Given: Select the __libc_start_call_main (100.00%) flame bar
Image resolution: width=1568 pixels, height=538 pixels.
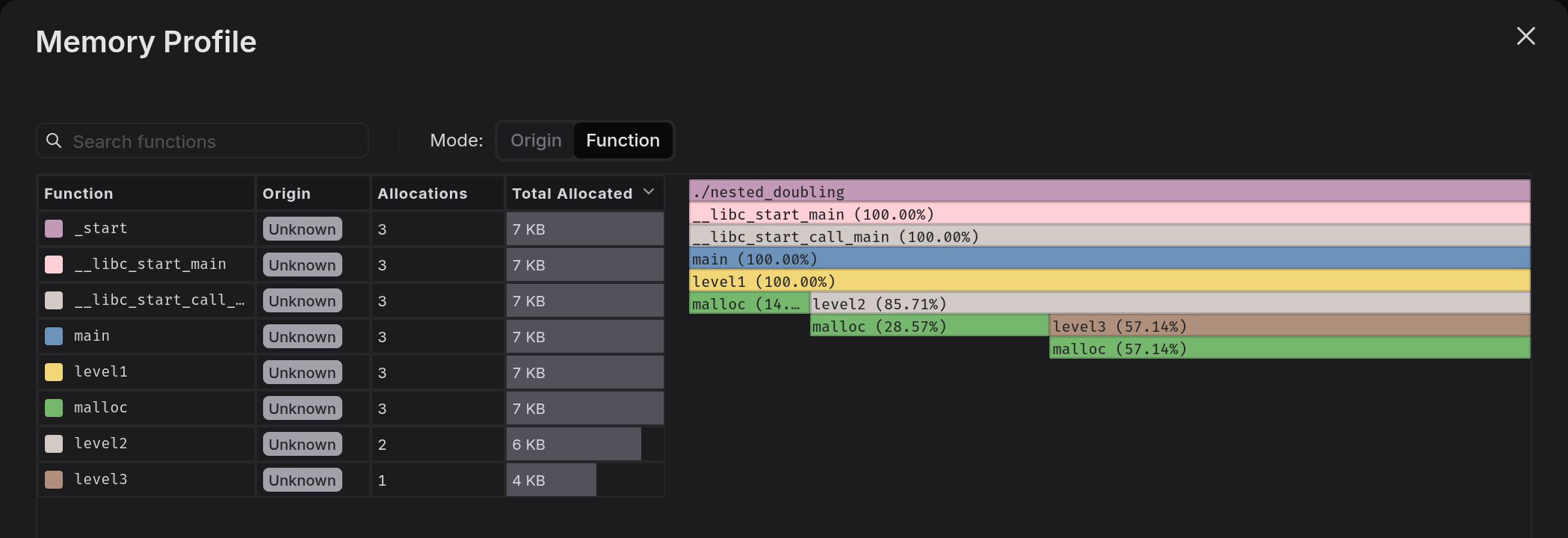Looking at the screenshot, I should (x=1109, y=236).
